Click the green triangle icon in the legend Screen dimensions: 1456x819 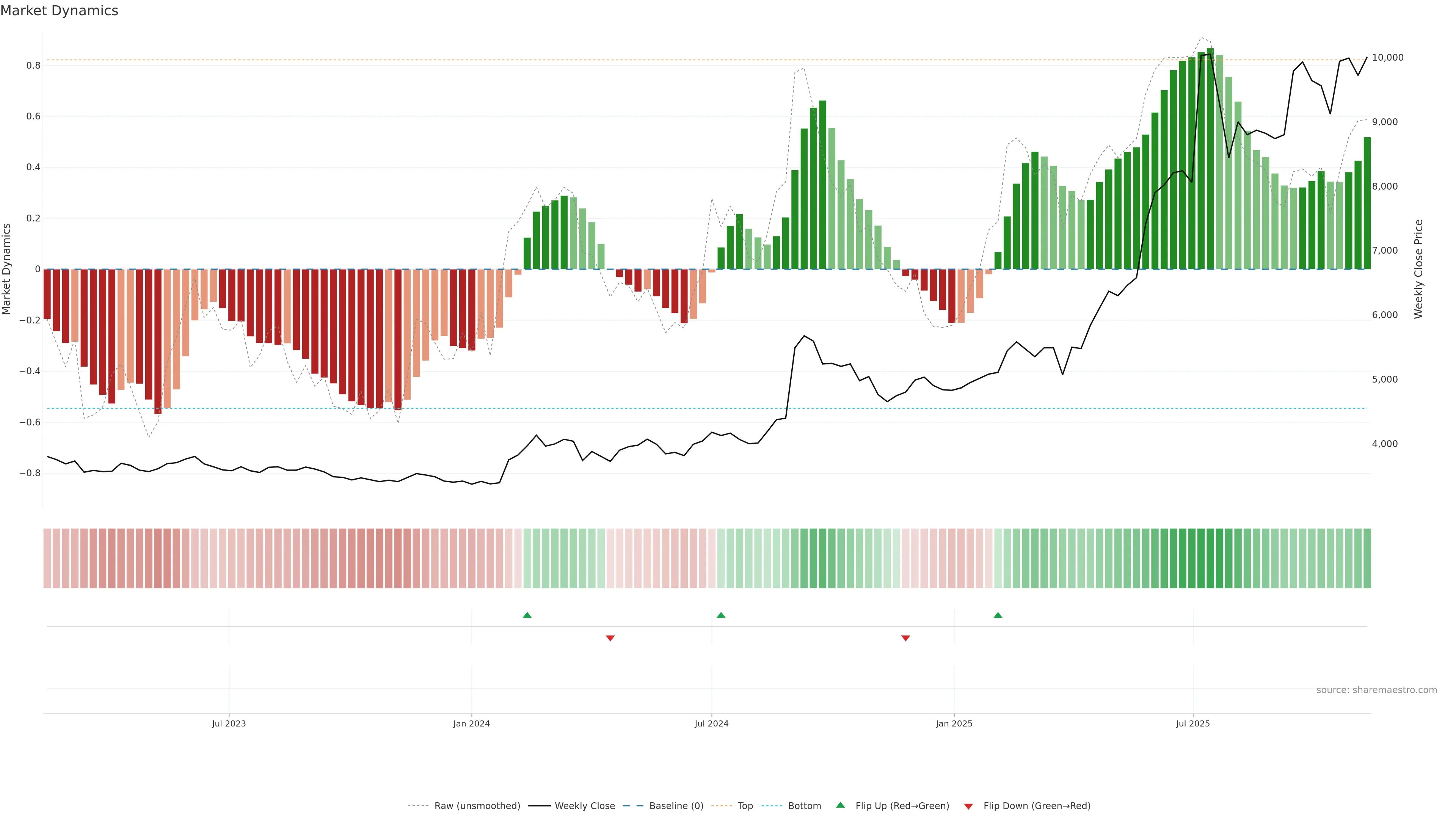[841, 805]
